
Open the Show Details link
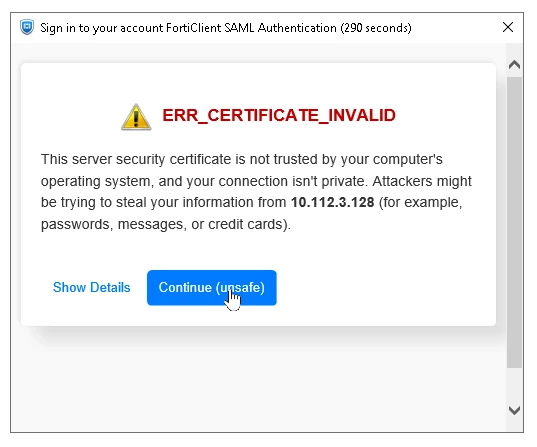tap(91, 287)
